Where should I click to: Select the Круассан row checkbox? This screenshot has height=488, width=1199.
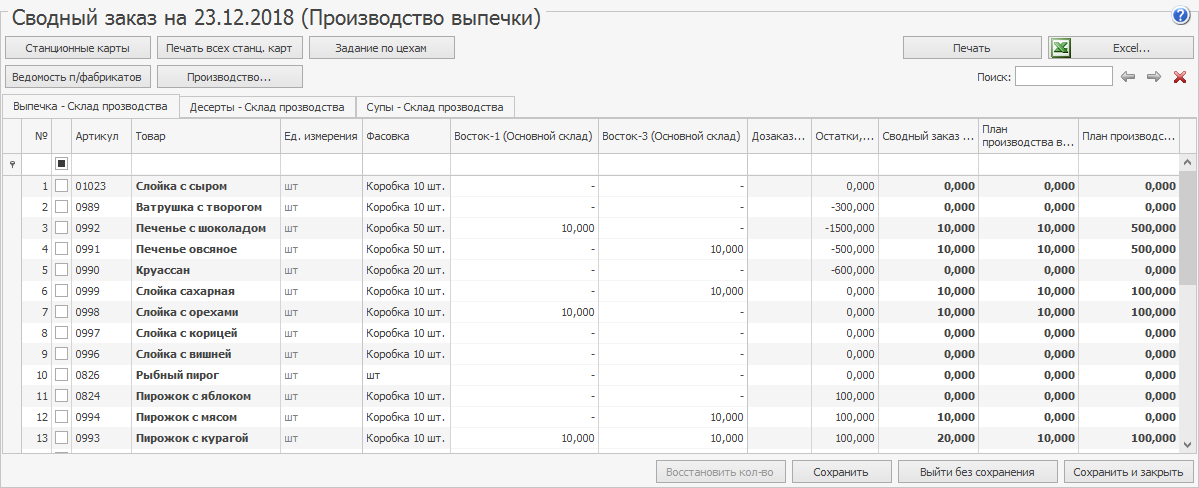coord(62,270)
